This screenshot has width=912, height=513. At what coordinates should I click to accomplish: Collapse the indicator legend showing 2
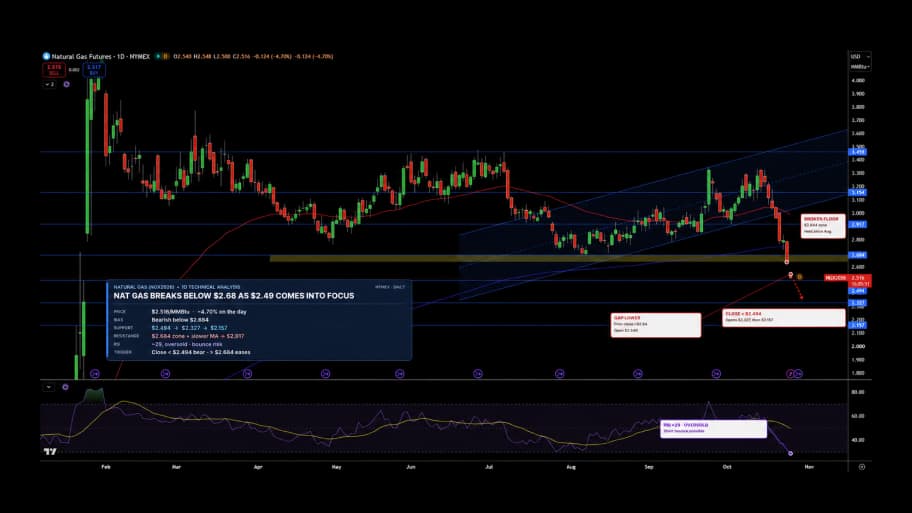click(x=49, y=84)
